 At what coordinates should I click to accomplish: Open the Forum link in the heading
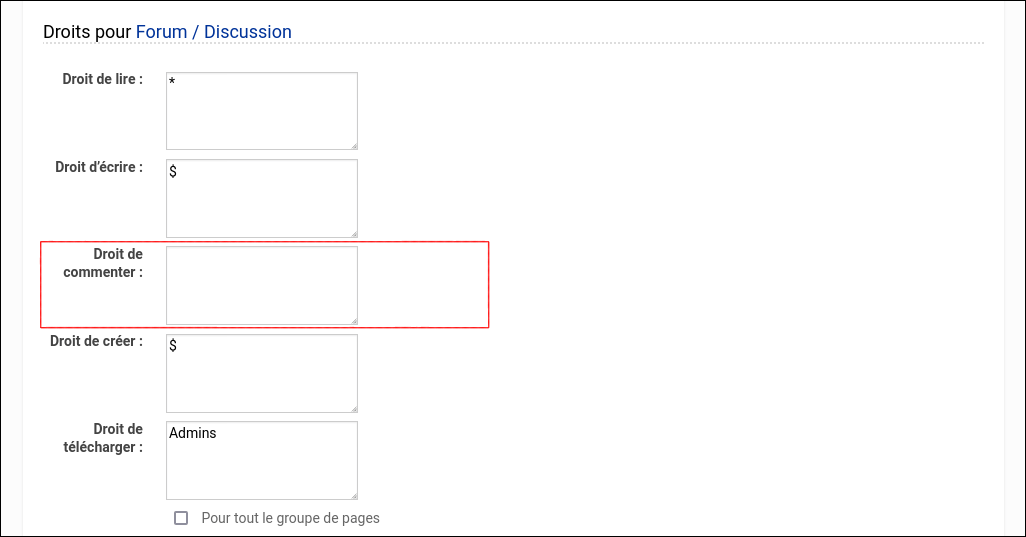[x=161, y=32]
